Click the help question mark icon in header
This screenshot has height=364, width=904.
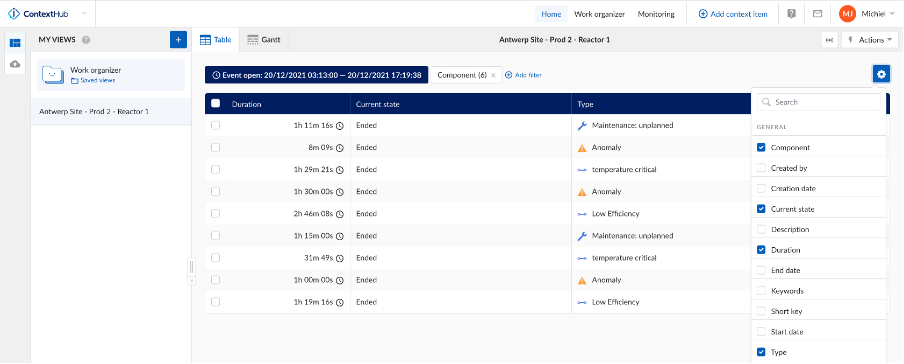(x=792, y=14)
